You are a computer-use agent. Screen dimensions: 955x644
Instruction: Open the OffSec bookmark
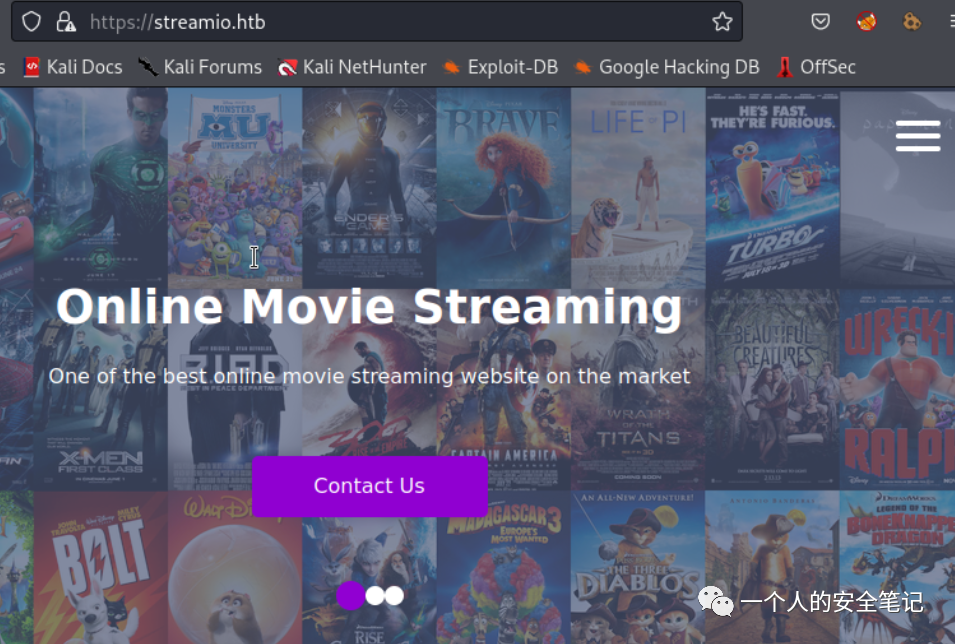tap(816, 67)
